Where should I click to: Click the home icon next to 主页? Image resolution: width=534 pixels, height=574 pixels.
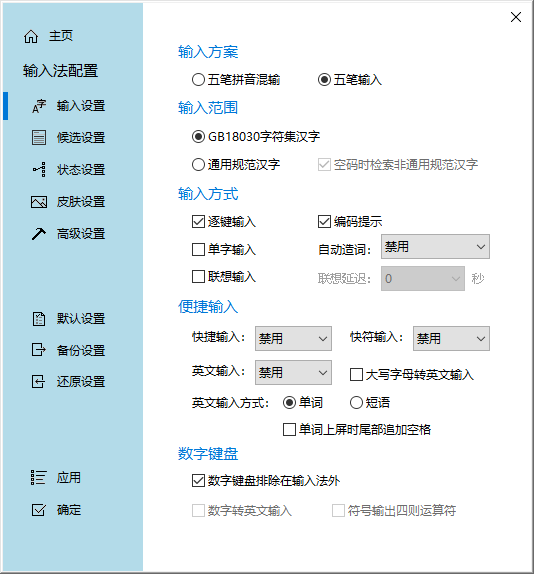pos(31,36)
